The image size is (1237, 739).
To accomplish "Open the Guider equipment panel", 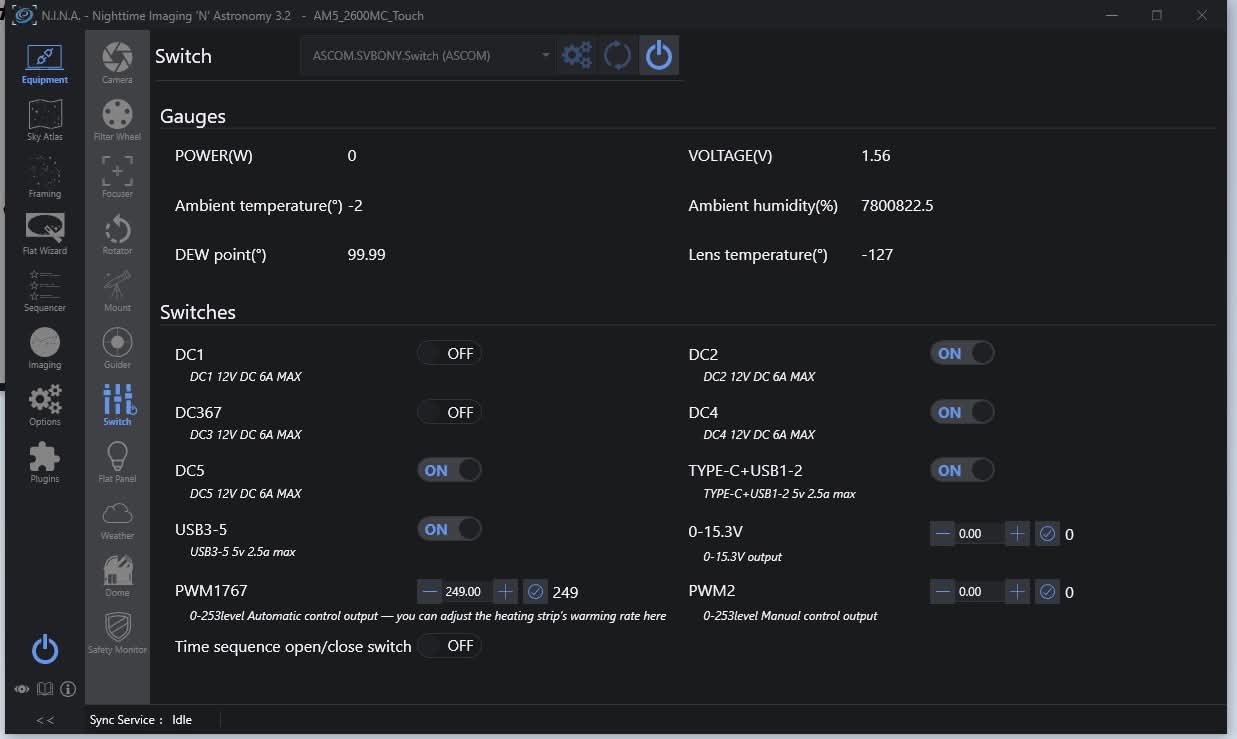I will (x=117, y=348).
